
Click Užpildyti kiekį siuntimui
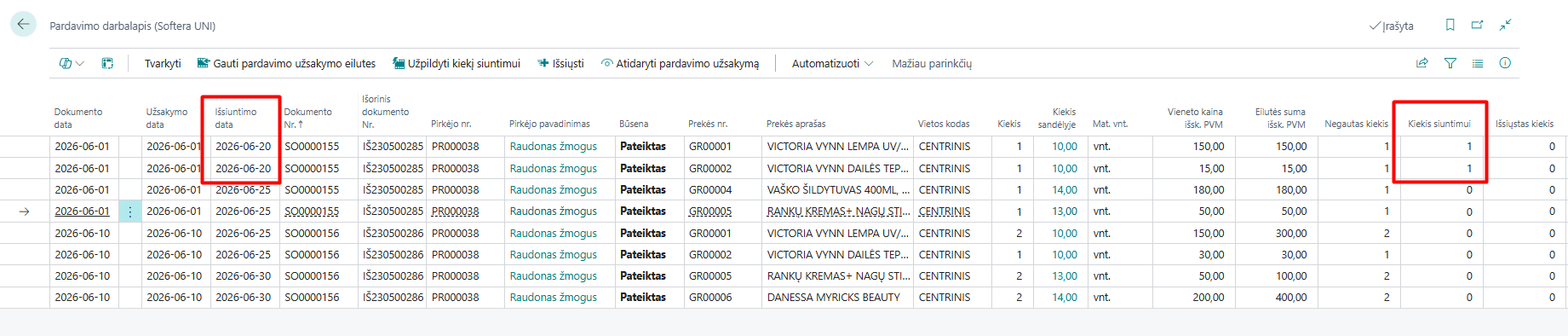[457, 64]
